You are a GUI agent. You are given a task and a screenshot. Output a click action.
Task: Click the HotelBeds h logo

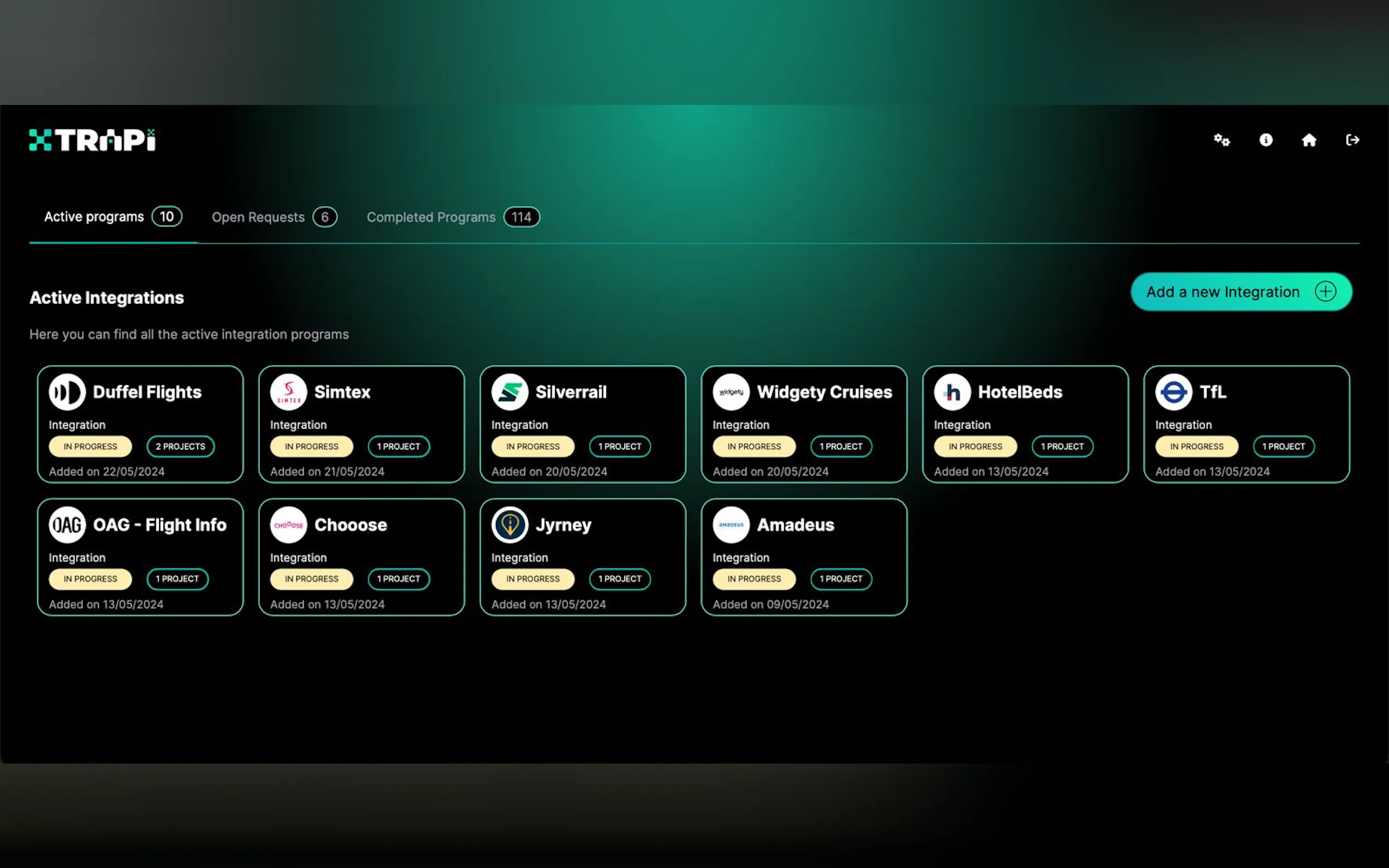click(x=952, y=392)
